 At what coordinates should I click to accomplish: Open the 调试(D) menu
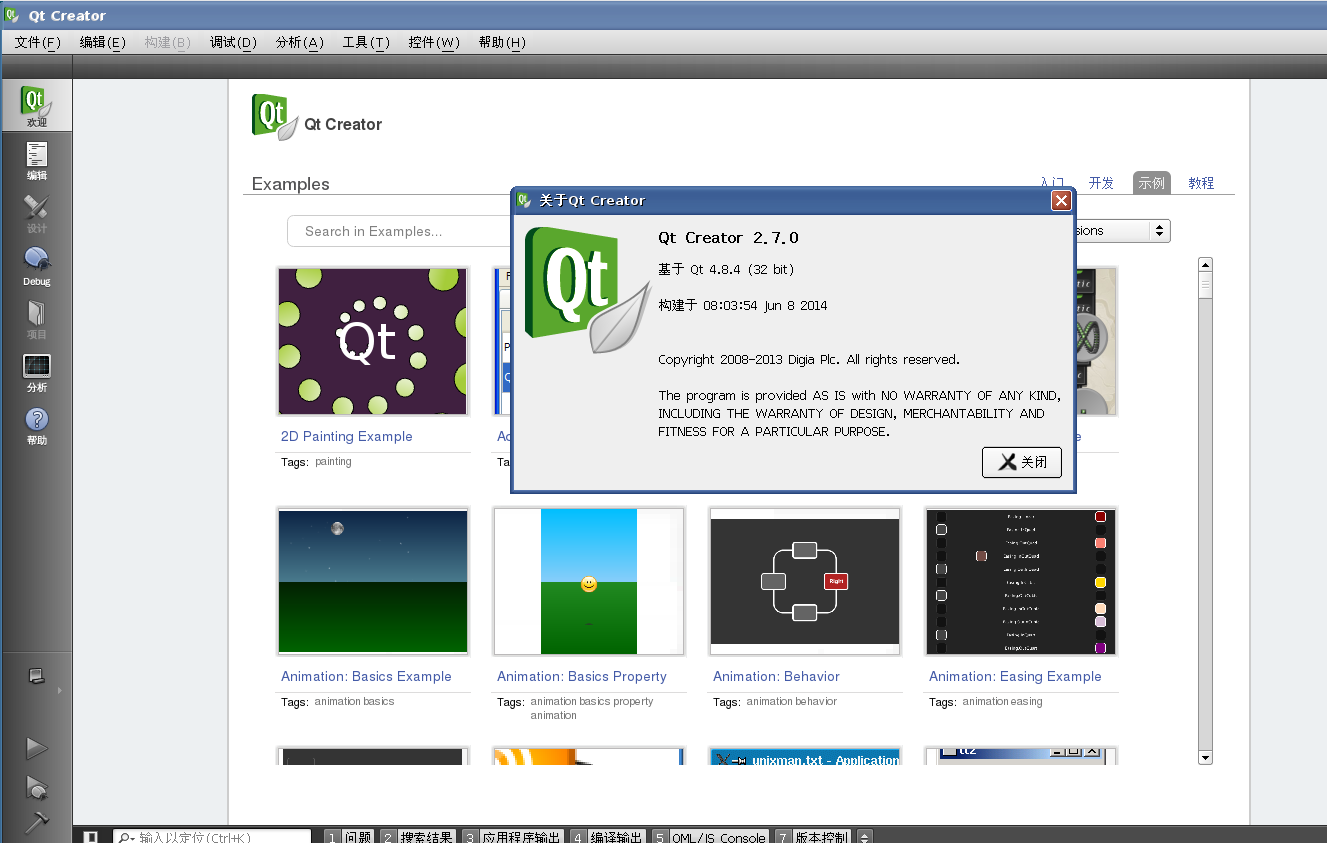click(233, 42)
